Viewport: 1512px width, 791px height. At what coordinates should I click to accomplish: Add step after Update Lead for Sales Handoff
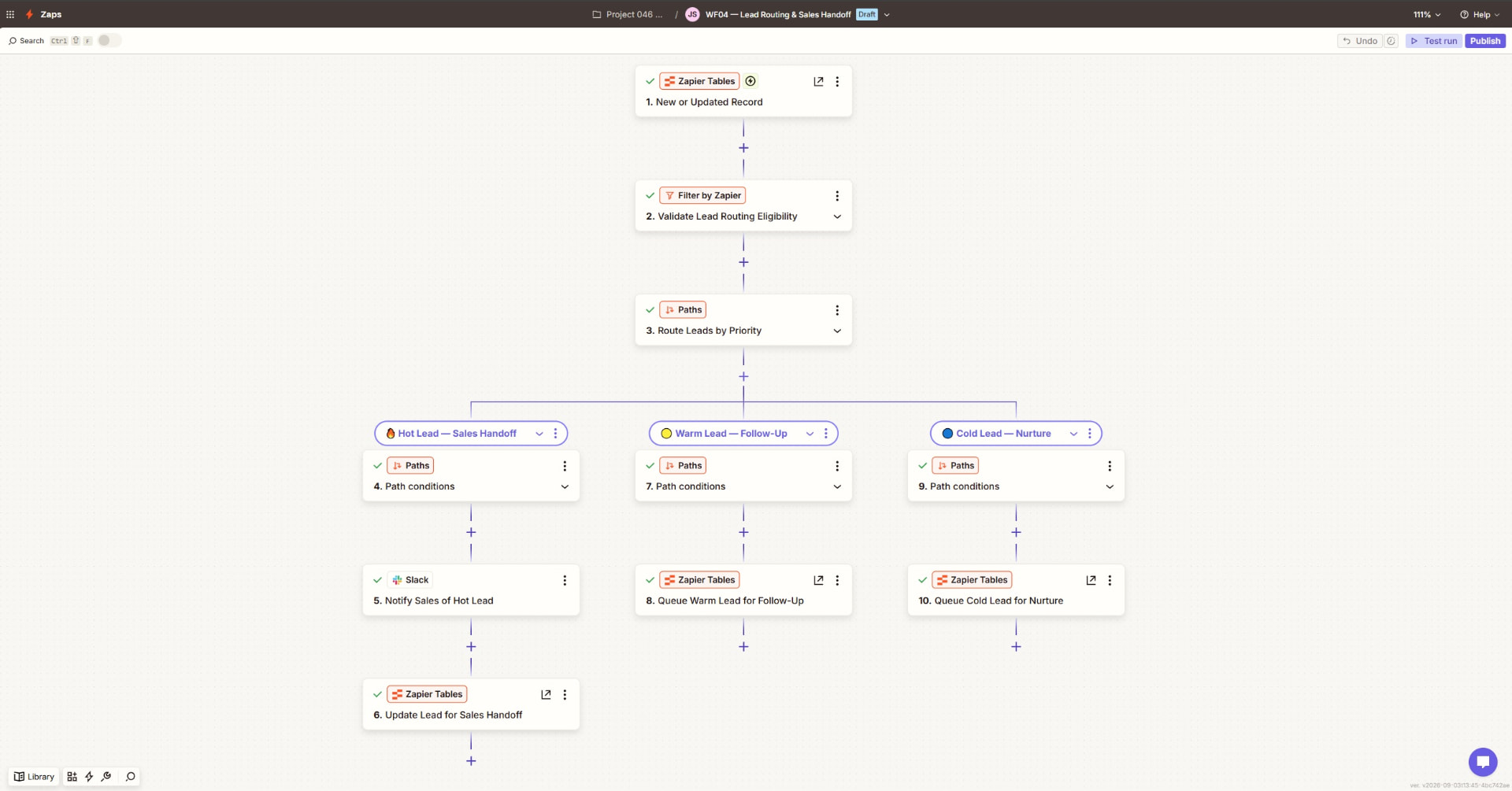coord(471,760)
